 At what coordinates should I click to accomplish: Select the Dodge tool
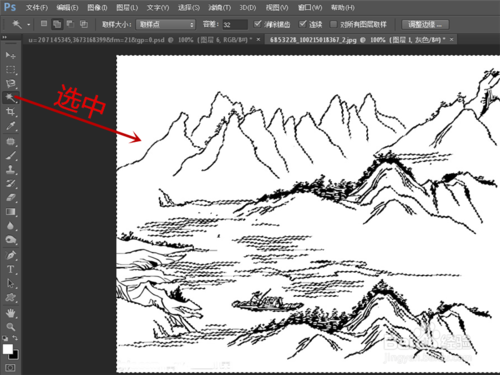click(10, 240)
